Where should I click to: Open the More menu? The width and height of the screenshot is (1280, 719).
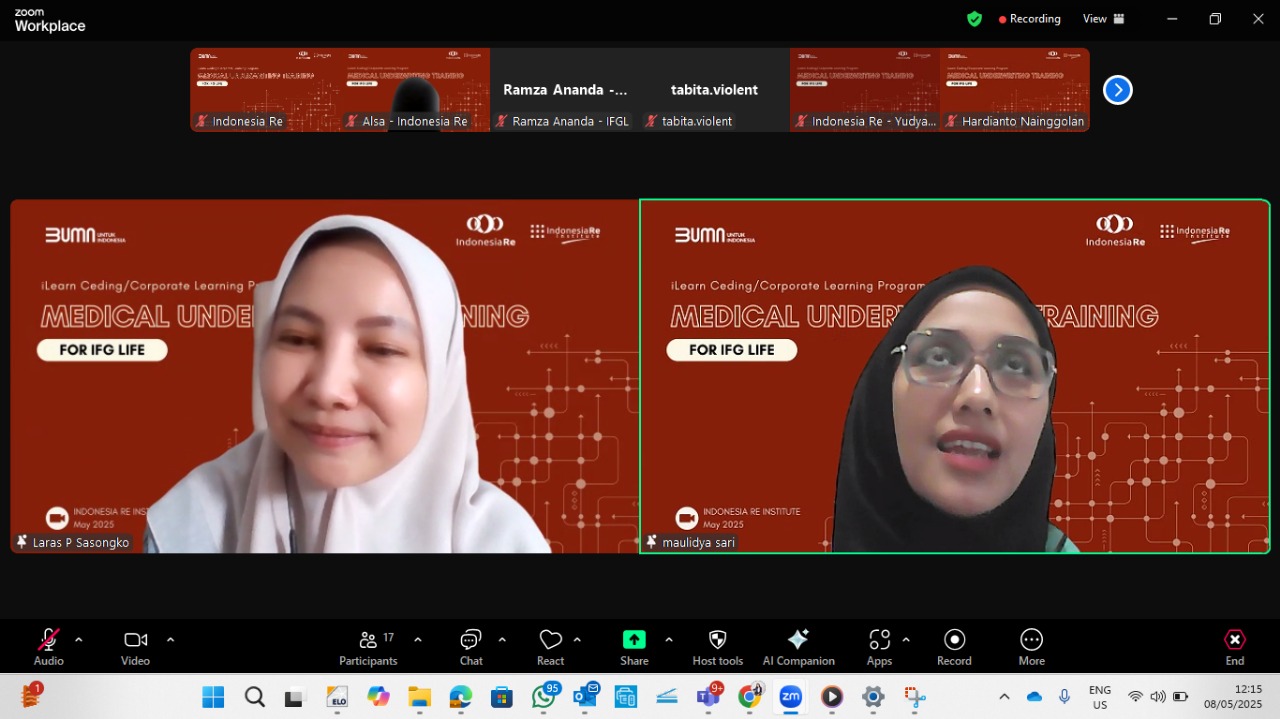tap(1032, 647)
